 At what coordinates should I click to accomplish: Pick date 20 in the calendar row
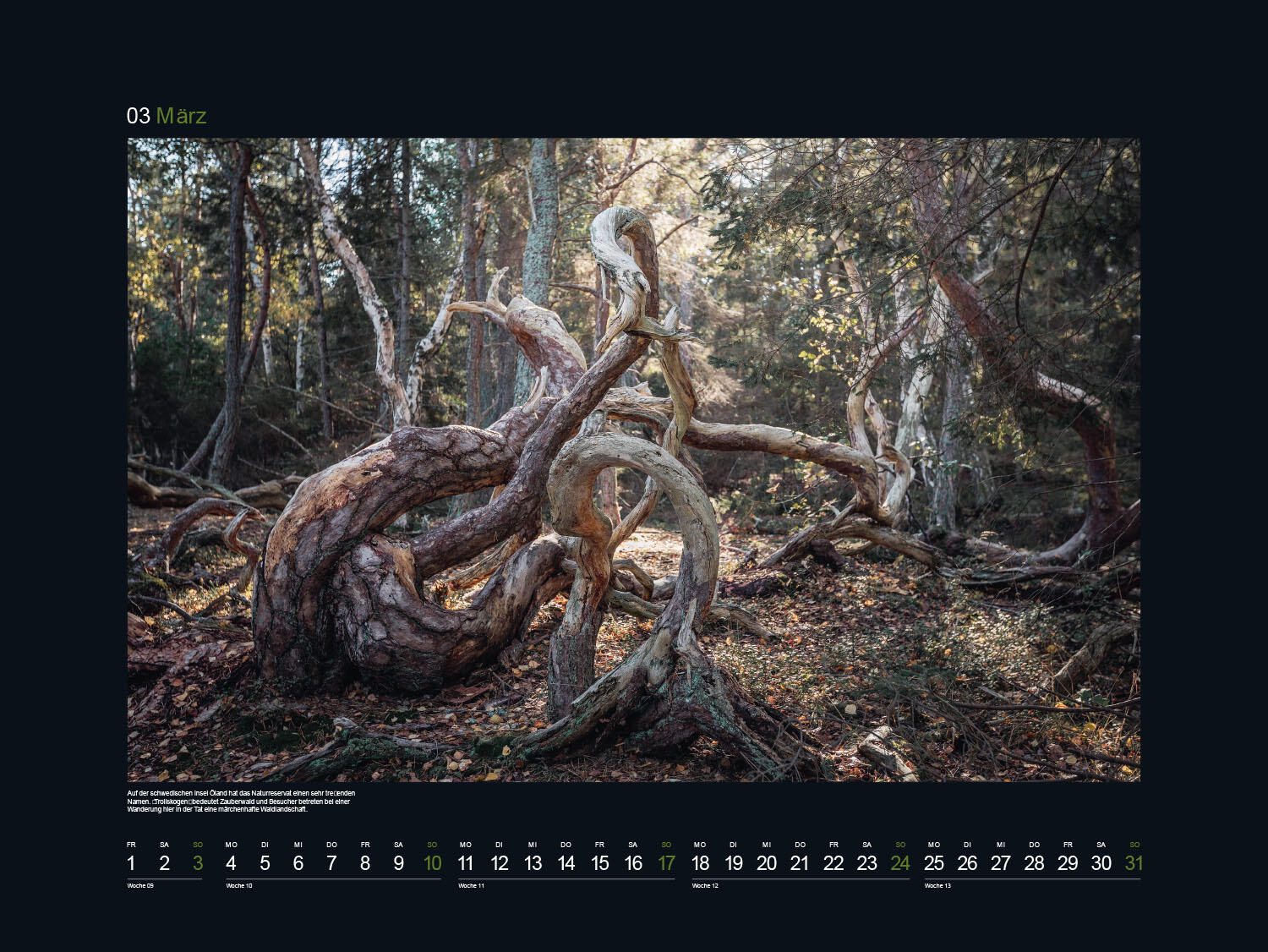767,863
